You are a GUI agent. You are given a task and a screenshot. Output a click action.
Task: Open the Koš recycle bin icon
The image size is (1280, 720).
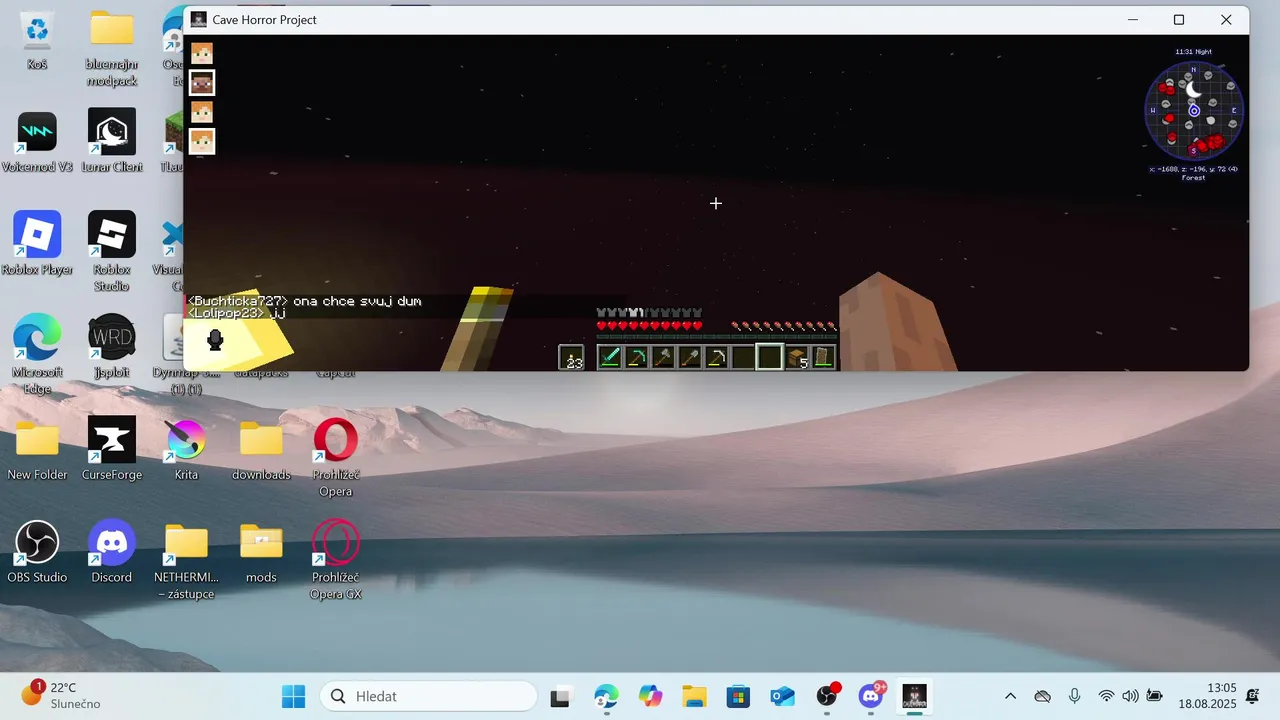point(37,40)
